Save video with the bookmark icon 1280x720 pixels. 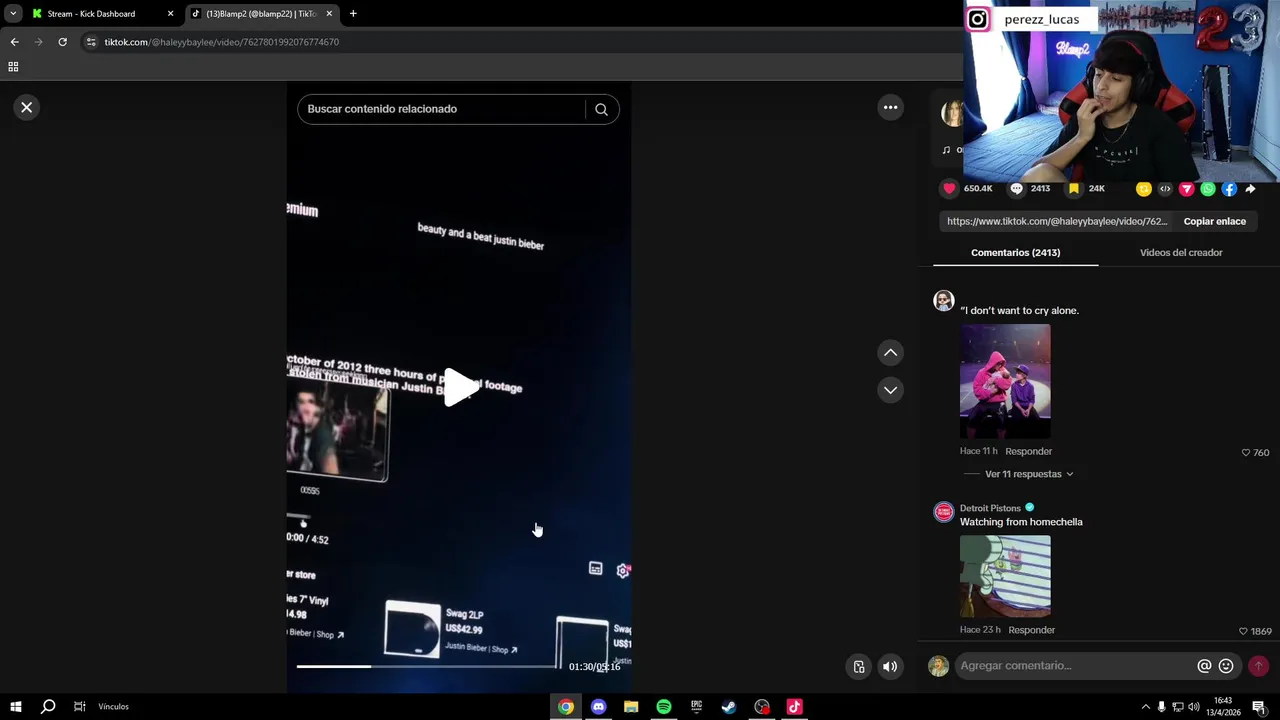[x=1073, y=188]
